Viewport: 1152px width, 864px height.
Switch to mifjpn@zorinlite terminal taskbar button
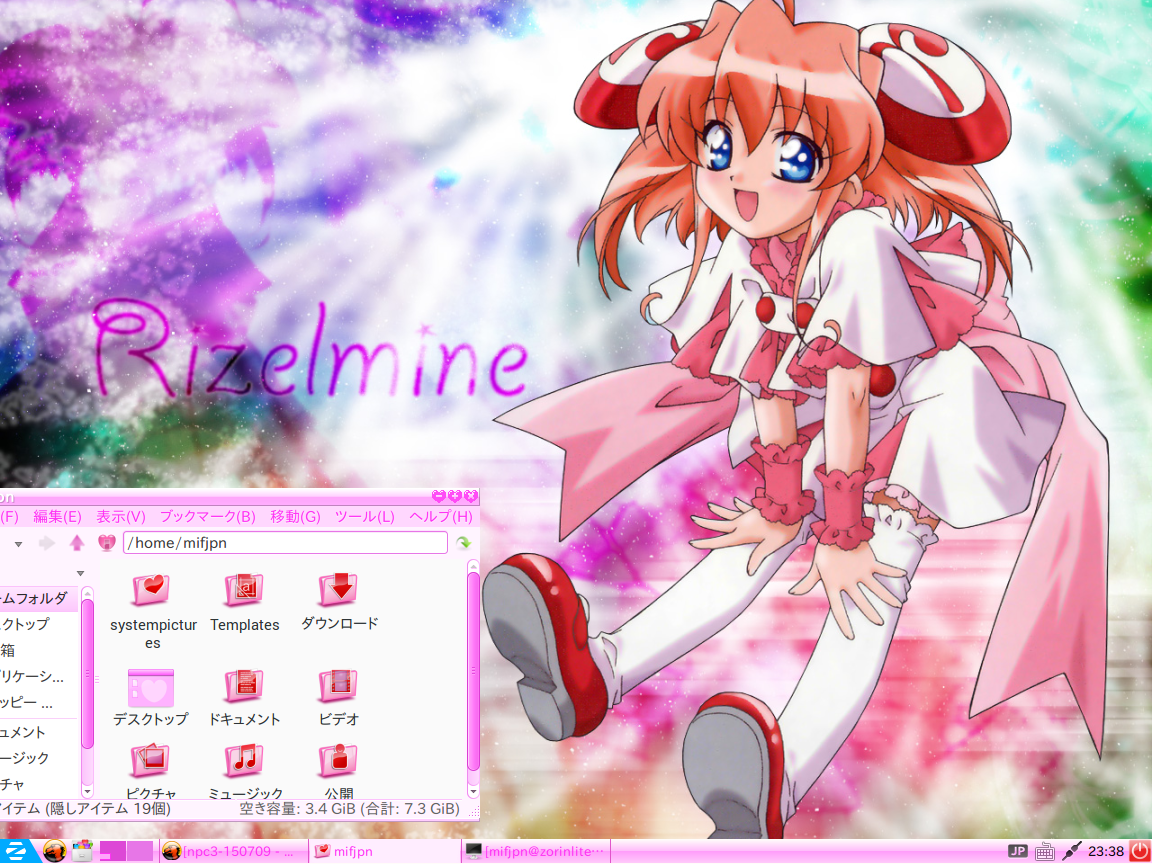click(x=536, y=852)
